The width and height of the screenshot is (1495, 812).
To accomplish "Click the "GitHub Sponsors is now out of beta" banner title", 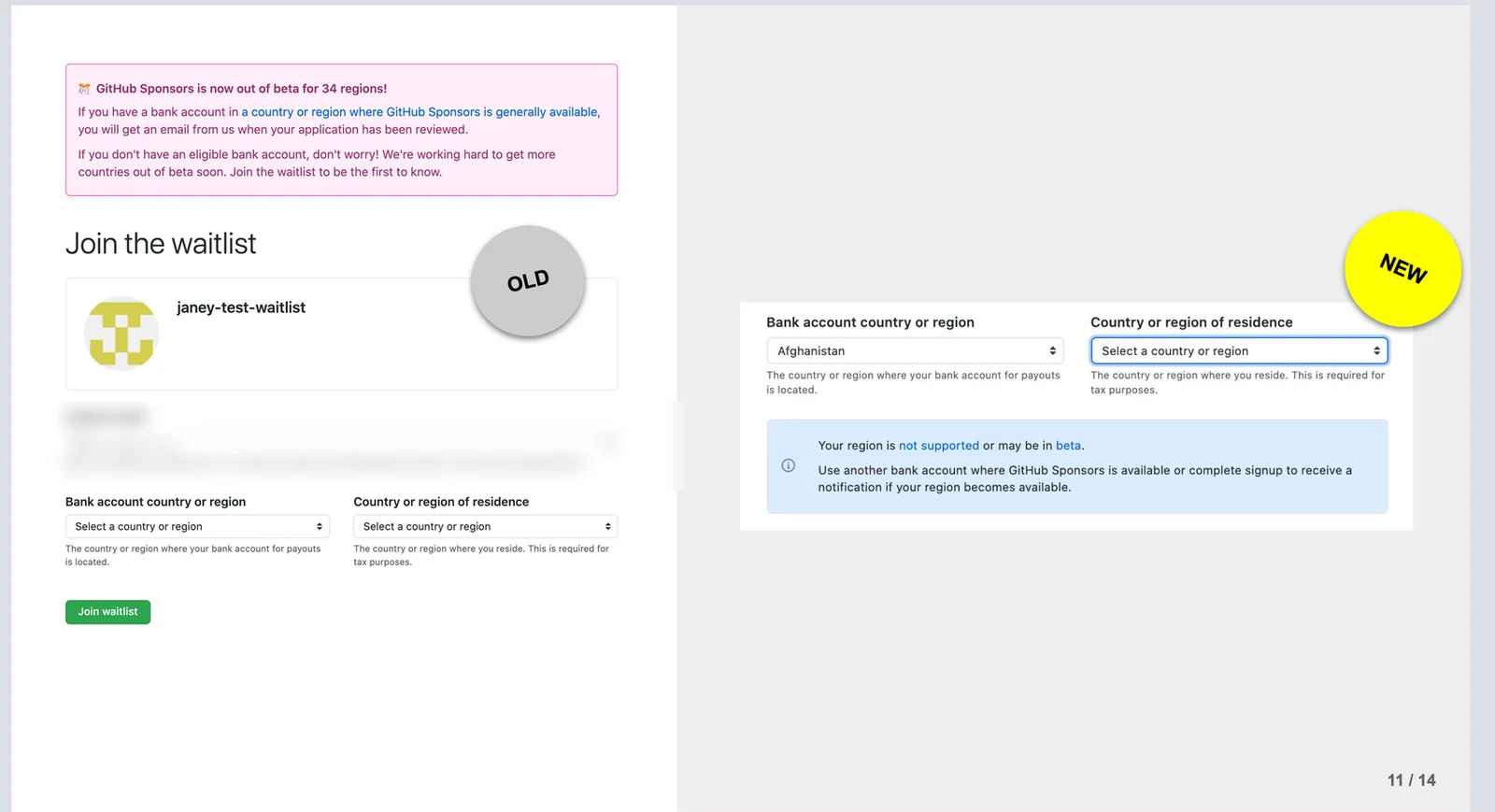I will 241,89.
